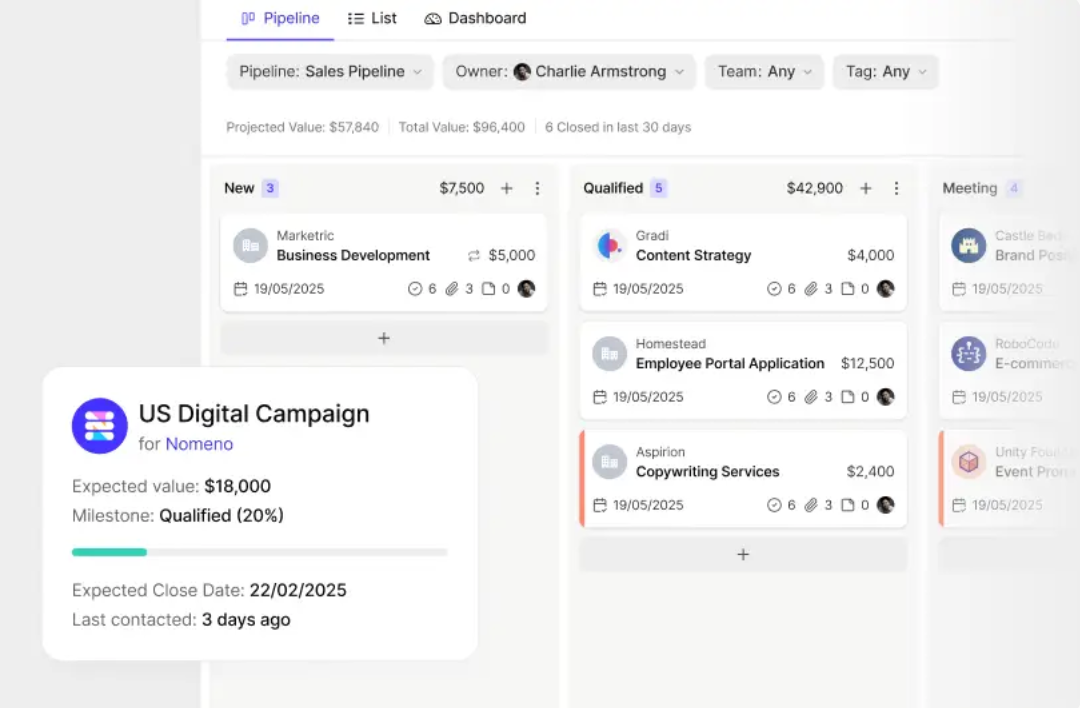The width and height of the screenshot is (1080, 708).
Task: Open the Copywriting Services deal card
Action: (743, 479)
